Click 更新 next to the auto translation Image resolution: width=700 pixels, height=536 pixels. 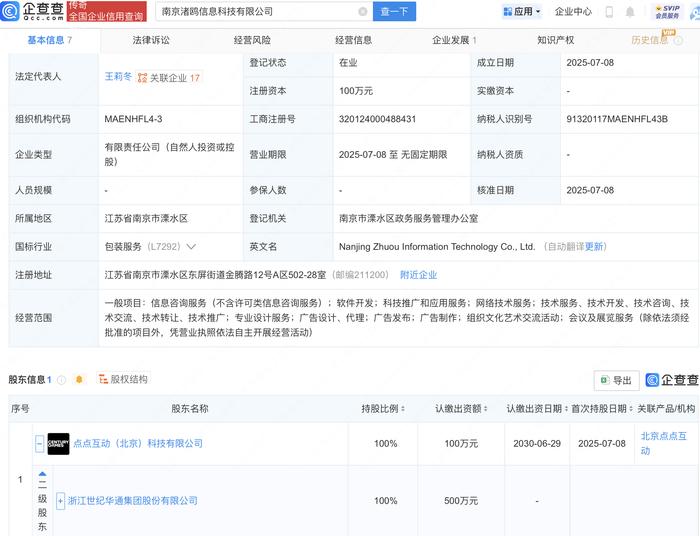click(x=594, y=246)
